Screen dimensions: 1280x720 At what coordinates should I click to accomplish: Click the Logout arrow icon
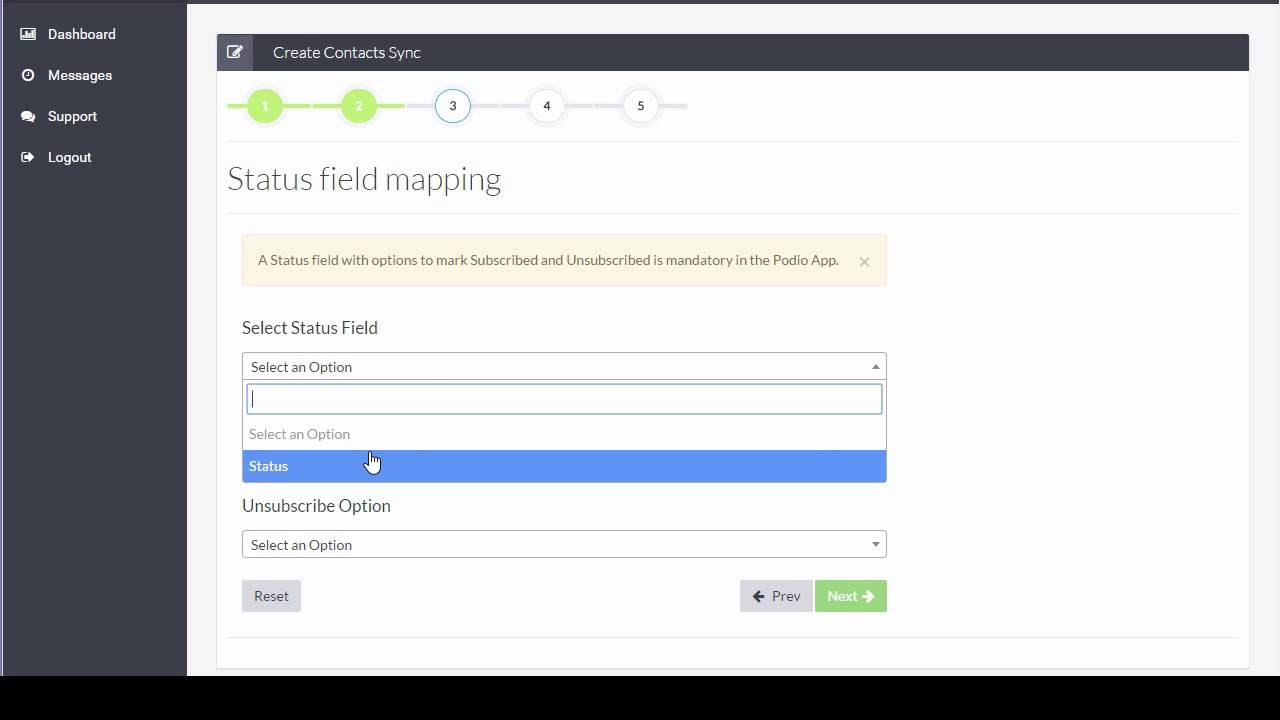click(x=28, y=157)
